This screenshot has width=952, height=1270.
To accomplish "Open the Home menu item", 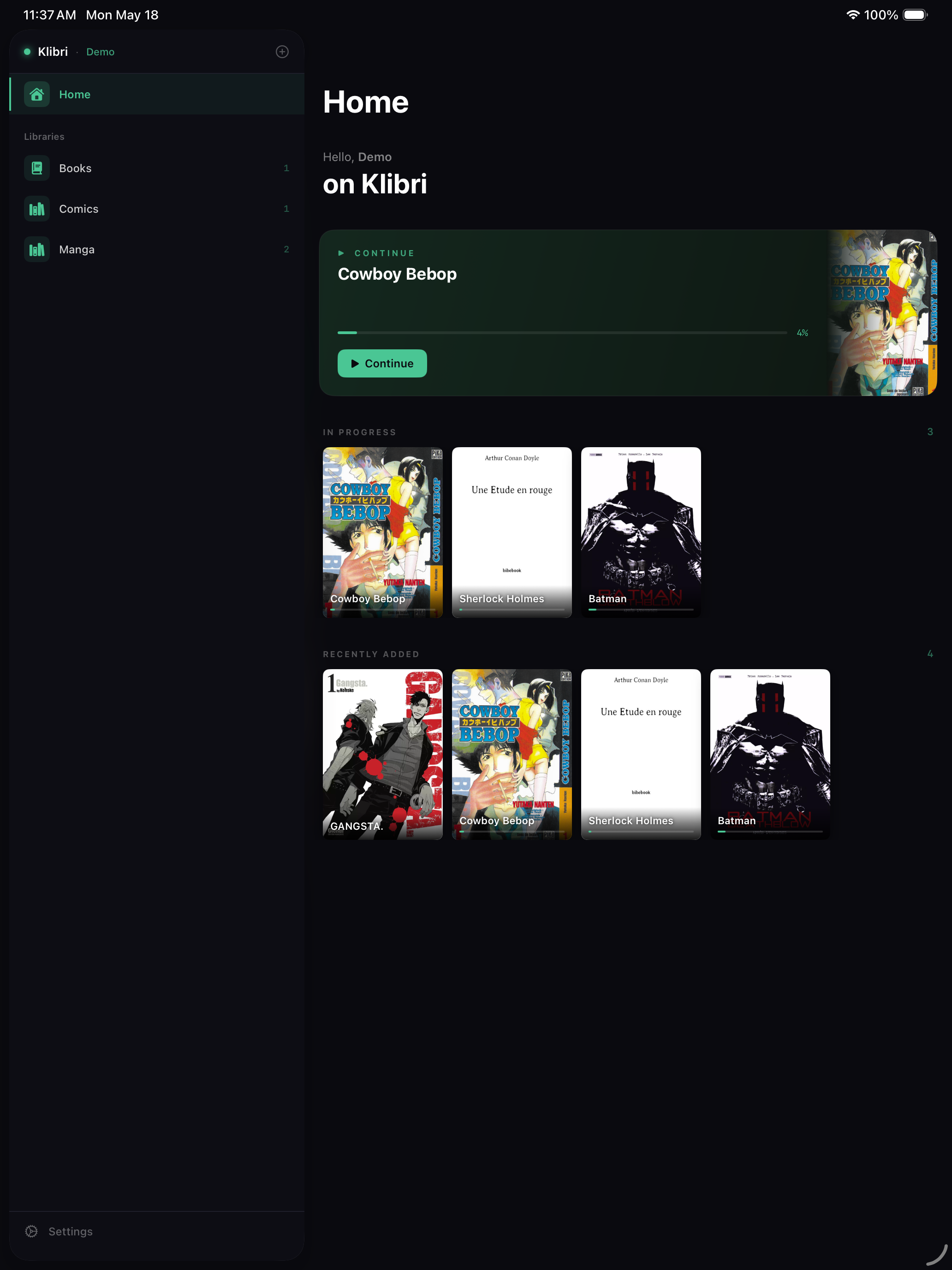I will pos(157,94).
